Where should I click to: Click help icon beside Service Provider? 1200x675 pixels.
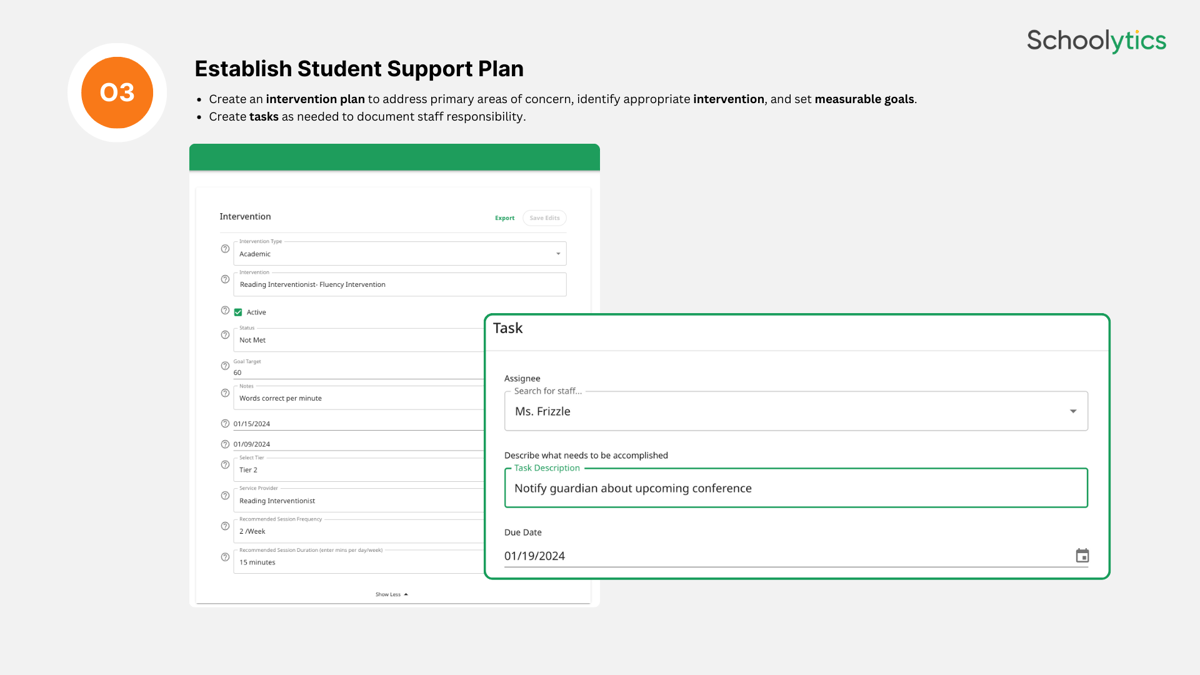tap(225, 496)
